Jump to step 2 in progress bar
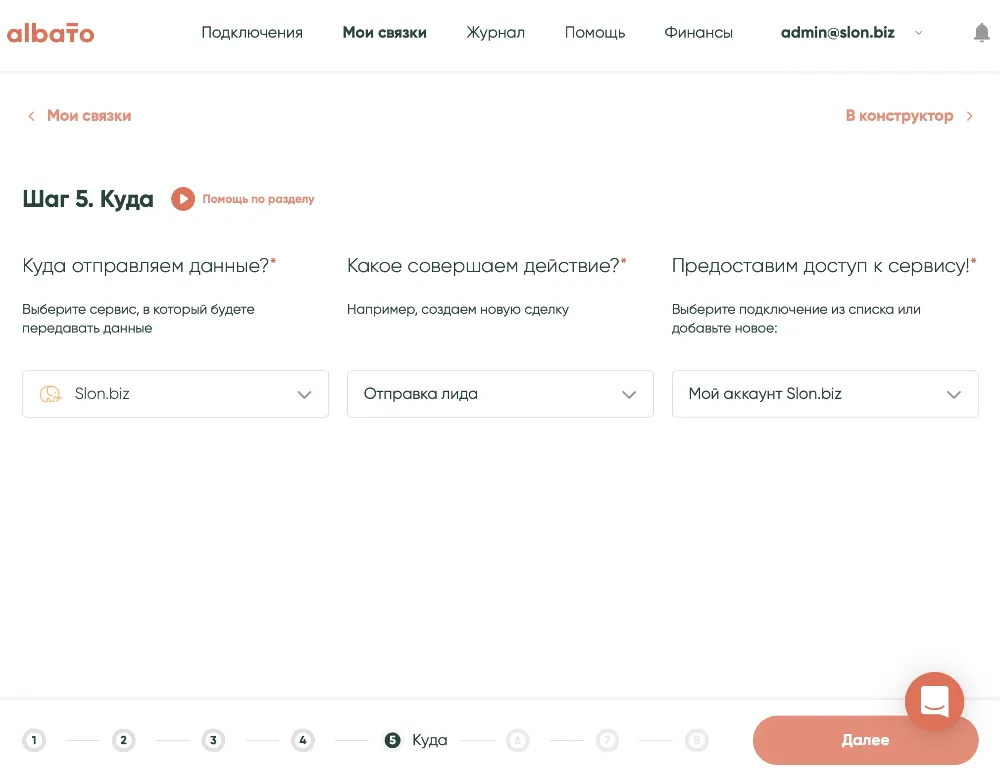 tap(124, 740)
